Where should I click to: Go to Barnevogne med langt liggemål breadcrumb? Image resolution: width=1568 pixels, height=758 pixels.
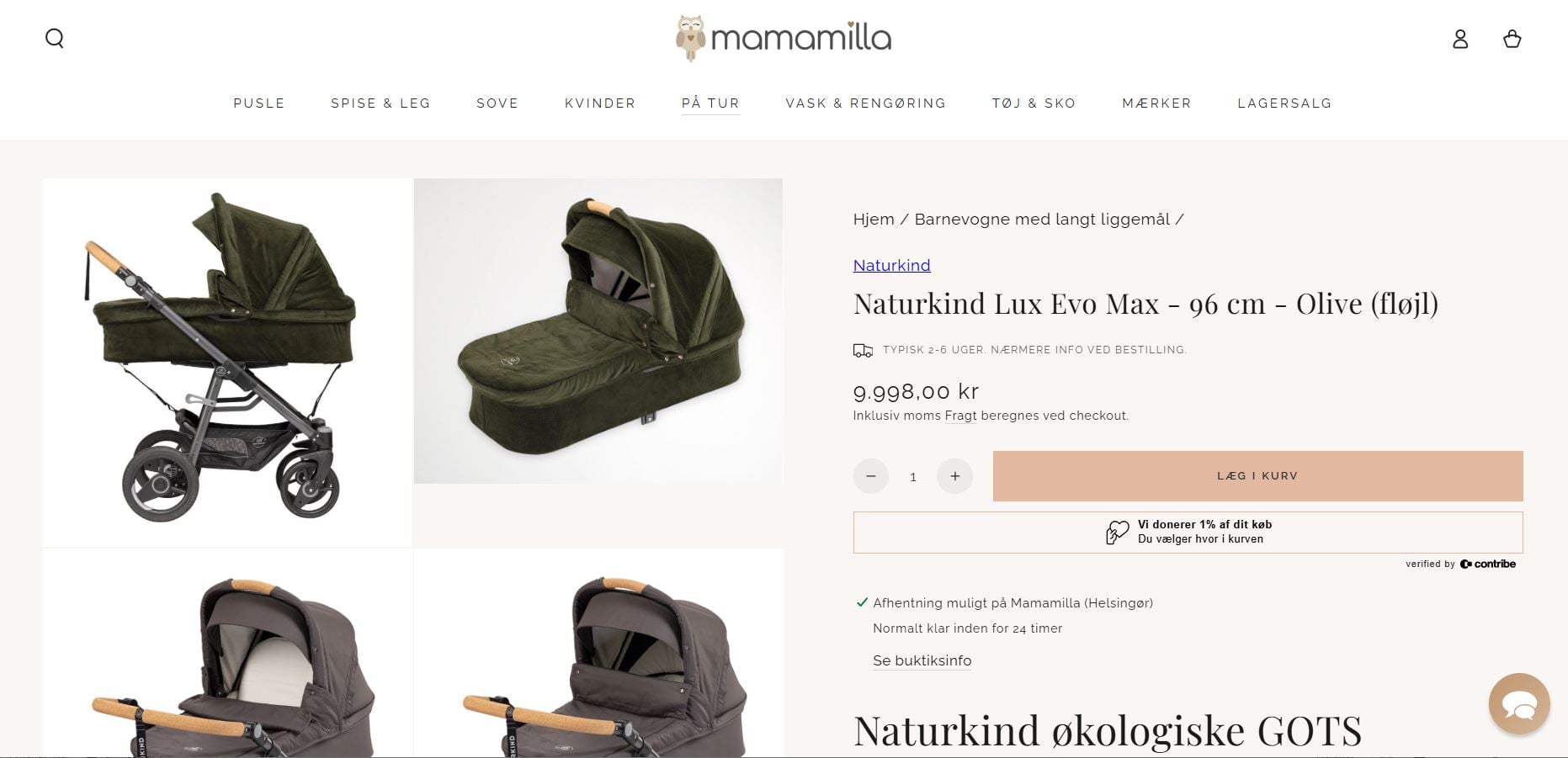(x=1042, y=220)
